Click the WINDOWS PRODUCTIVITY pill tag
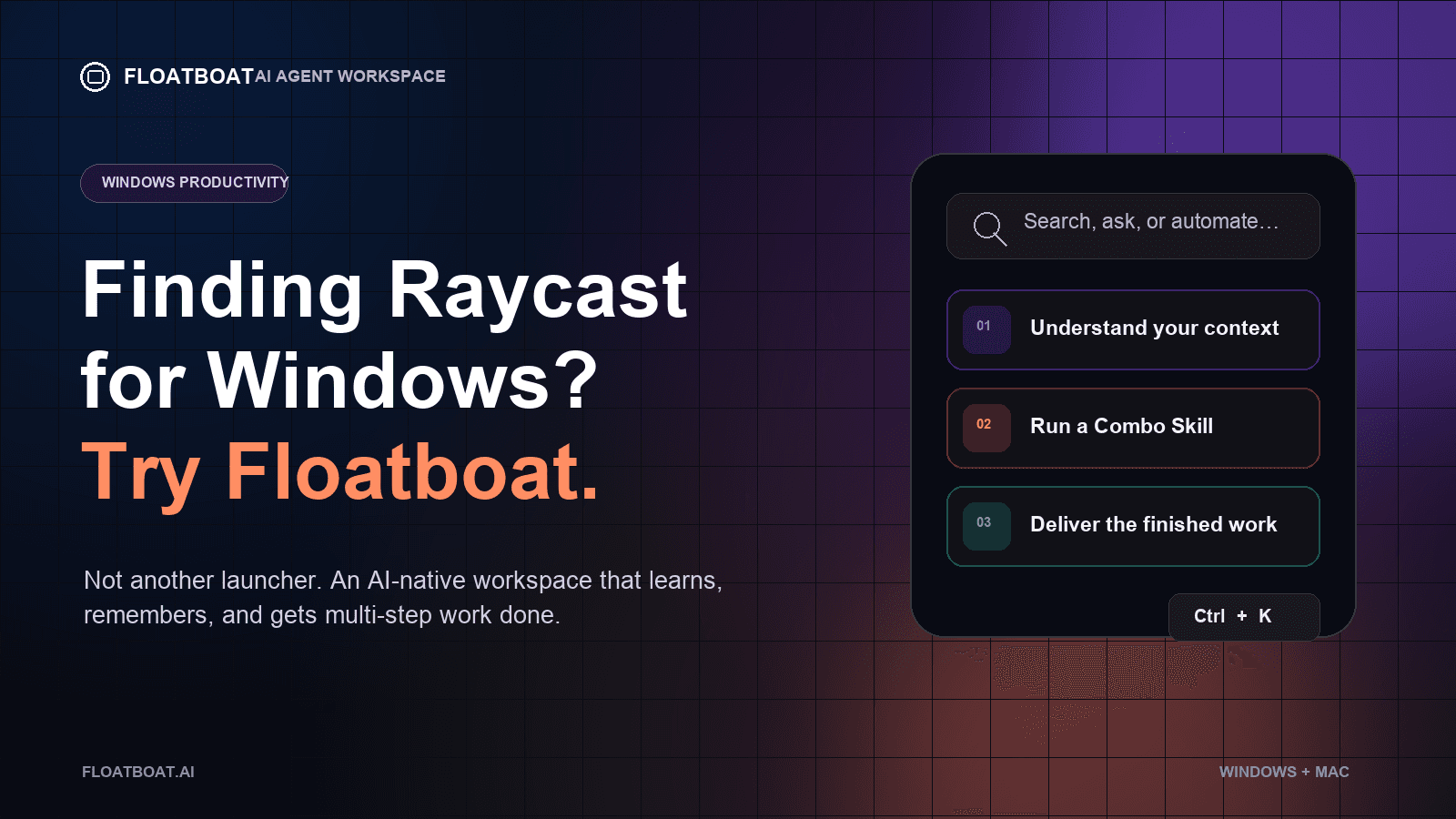The image size is (1456, 819). (x=185, y=183)
